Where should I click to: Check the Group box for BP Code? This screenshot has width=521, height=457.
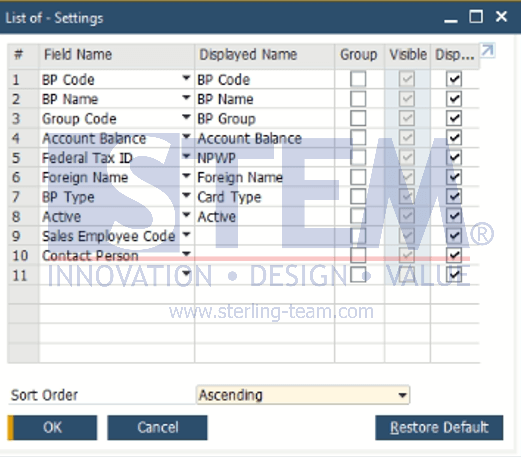tap(358, 79)
